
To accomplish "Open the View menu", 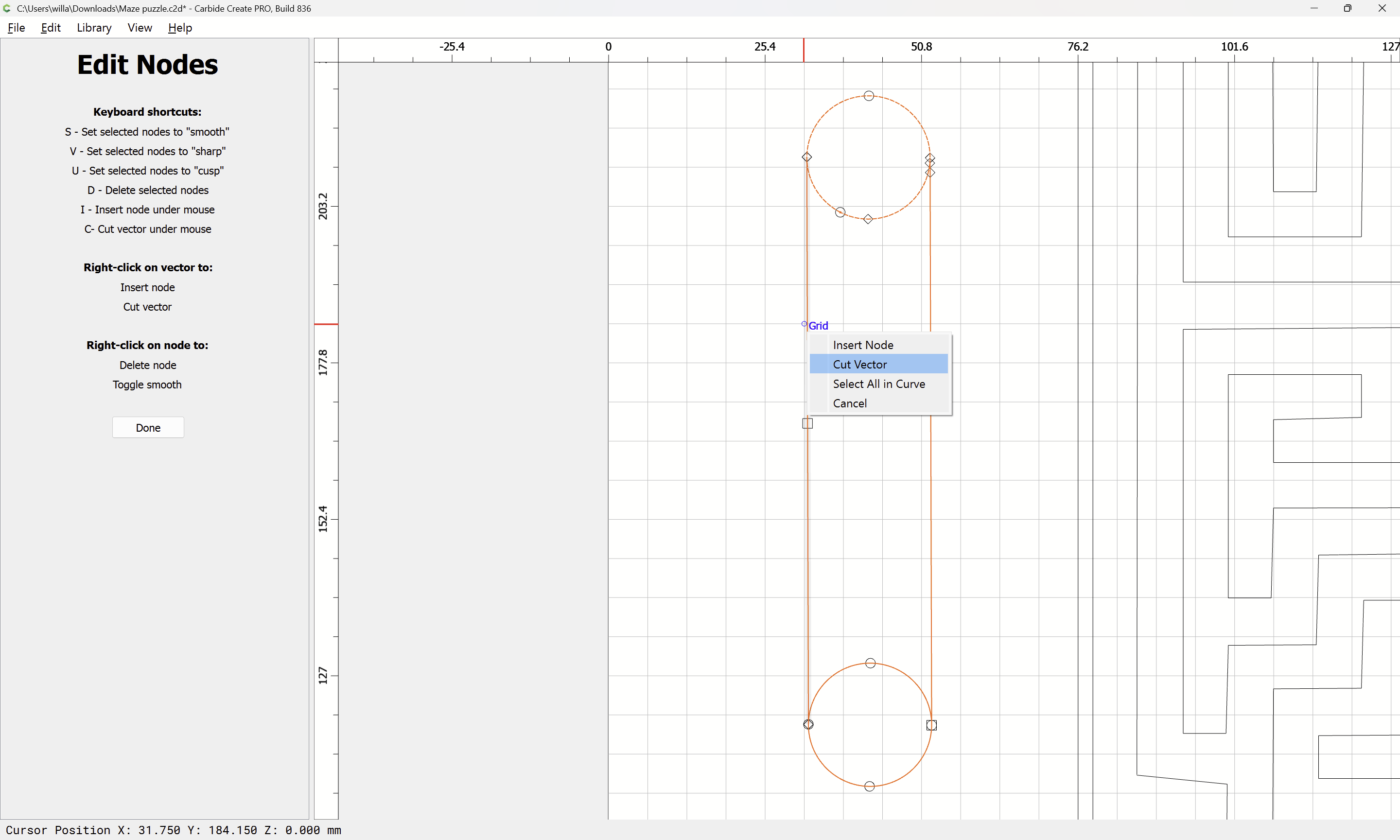I will tap(139, 28).
